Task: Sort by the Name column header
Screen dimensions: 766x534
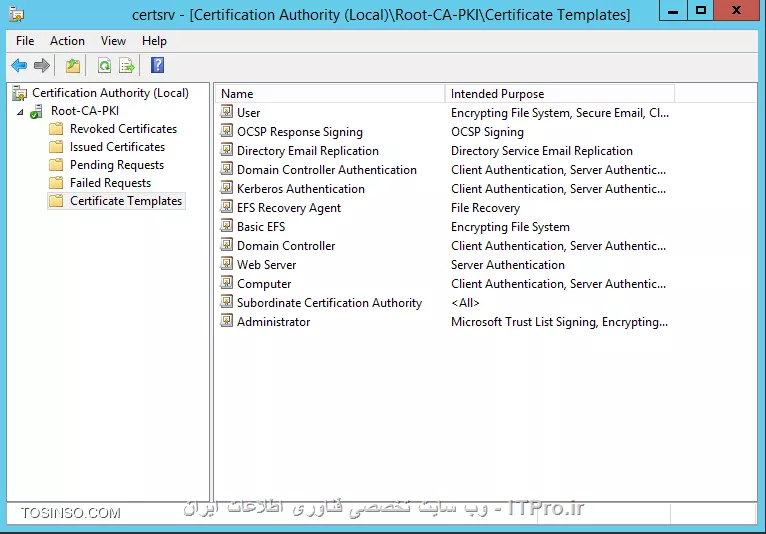Action: pos(330,94)
